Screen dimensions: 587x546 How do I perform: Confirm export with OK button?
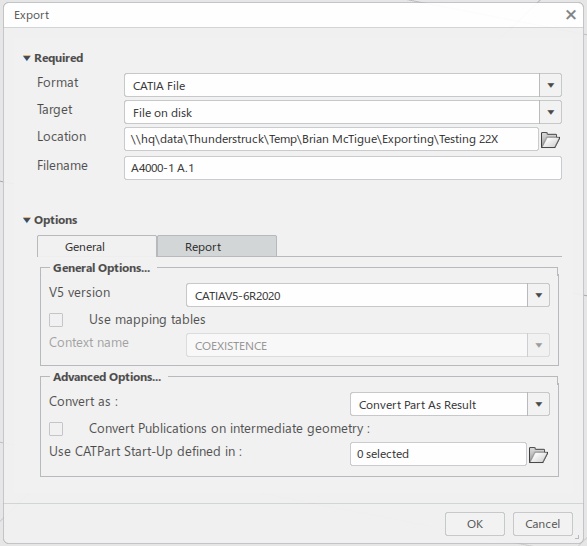475,524
